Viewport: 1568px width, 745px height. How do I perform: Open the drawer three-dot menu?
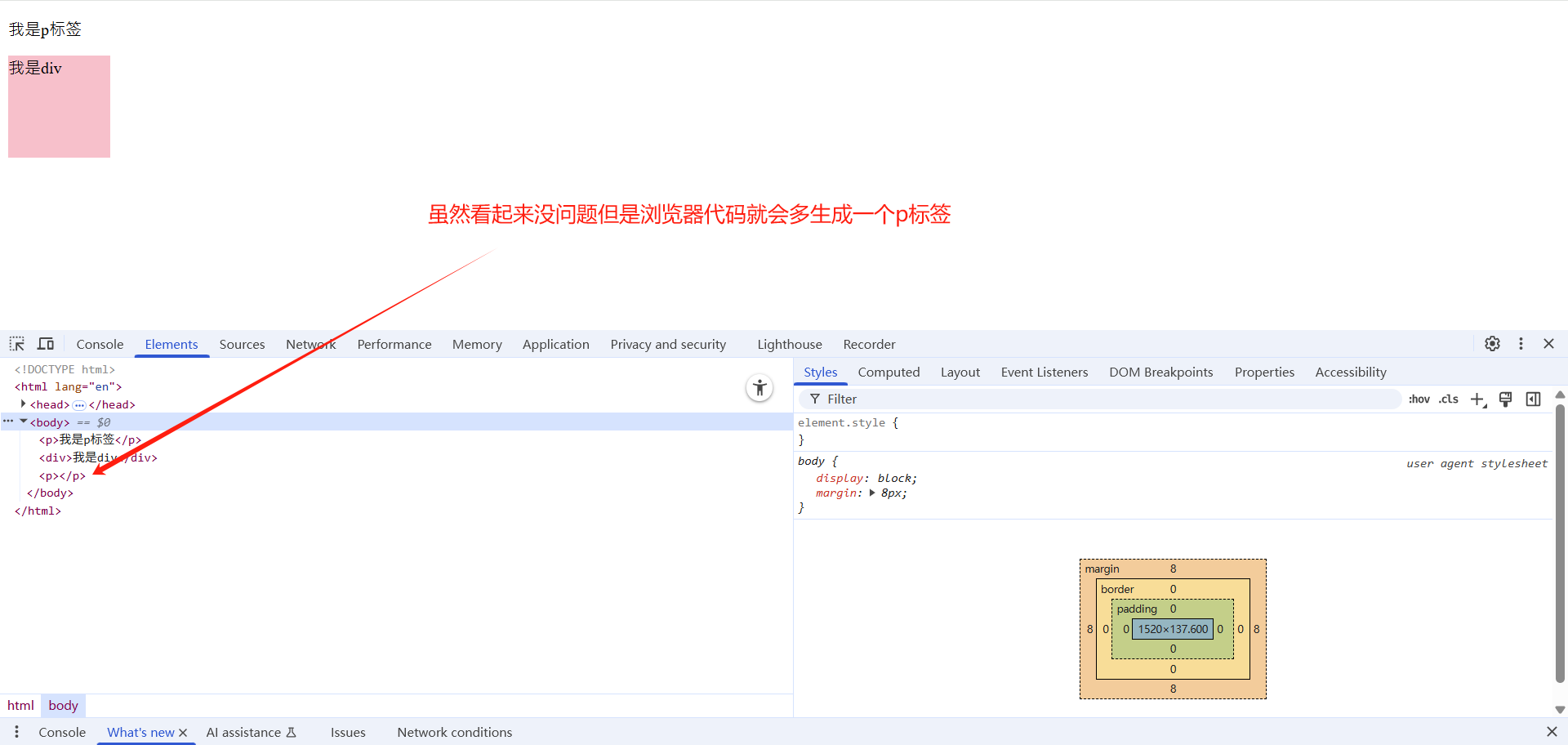[x=16, y=732]
